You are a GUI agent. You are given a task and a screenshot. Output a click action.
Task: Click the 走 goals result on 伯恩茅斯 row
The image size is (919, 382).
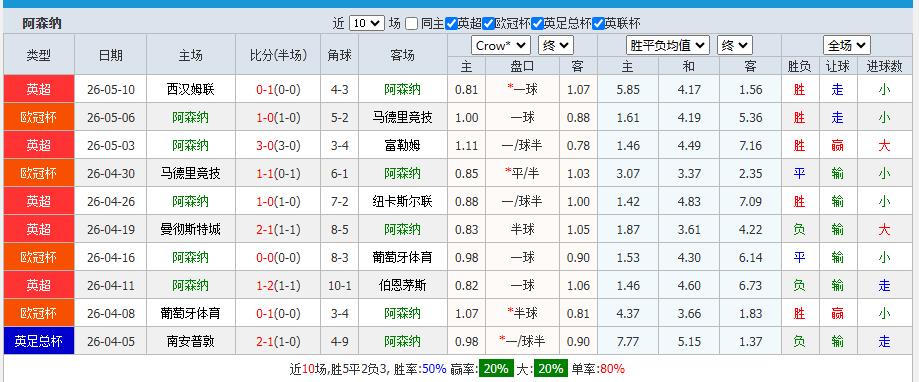pyautogui.click(x=884, y=285)
